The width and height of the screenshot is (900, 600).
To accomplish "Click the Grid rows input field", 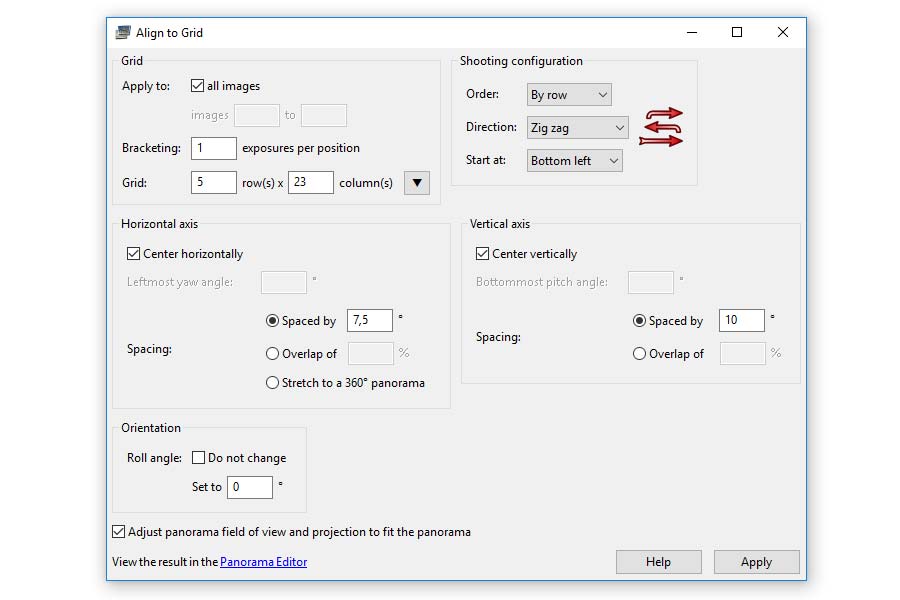I will (214, 182).
